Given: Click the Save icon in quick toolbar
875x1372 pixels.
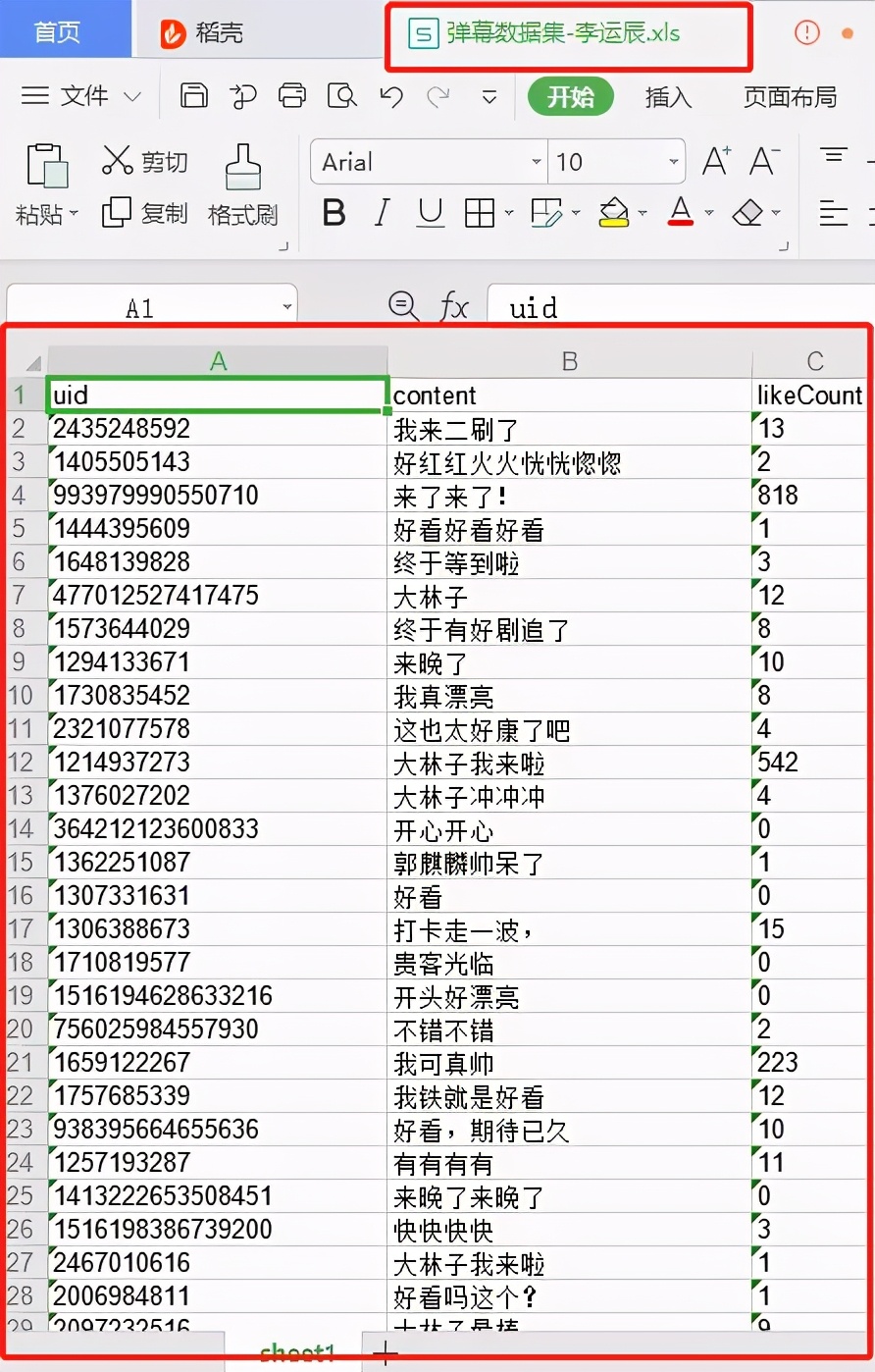Looking at the screenshot, I should (194, 95).
